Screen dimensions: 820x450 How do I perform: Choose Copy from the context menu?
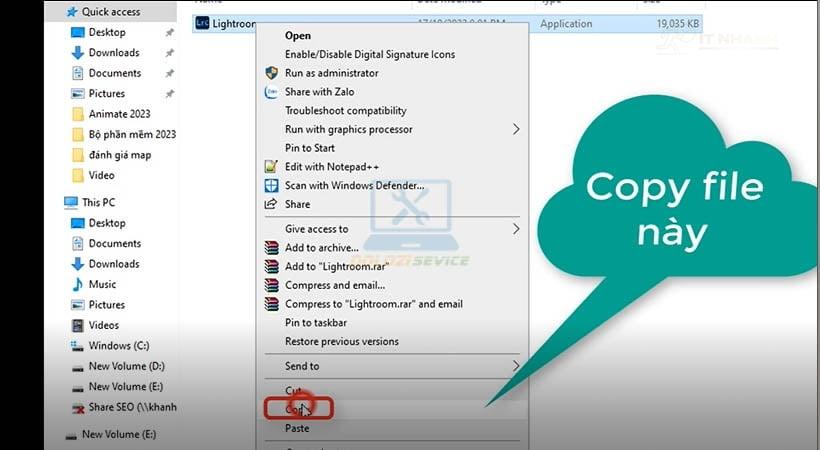[x=298, y=409]
